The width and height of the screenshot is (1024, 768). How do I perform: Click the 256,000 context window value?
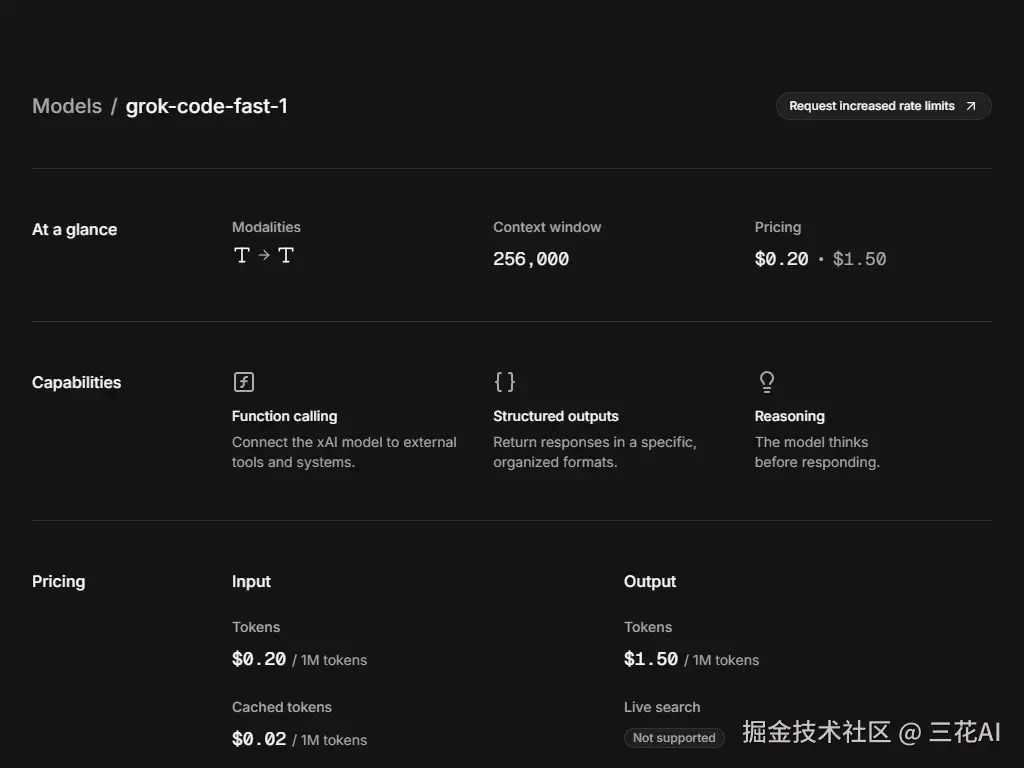click(531, 259)
